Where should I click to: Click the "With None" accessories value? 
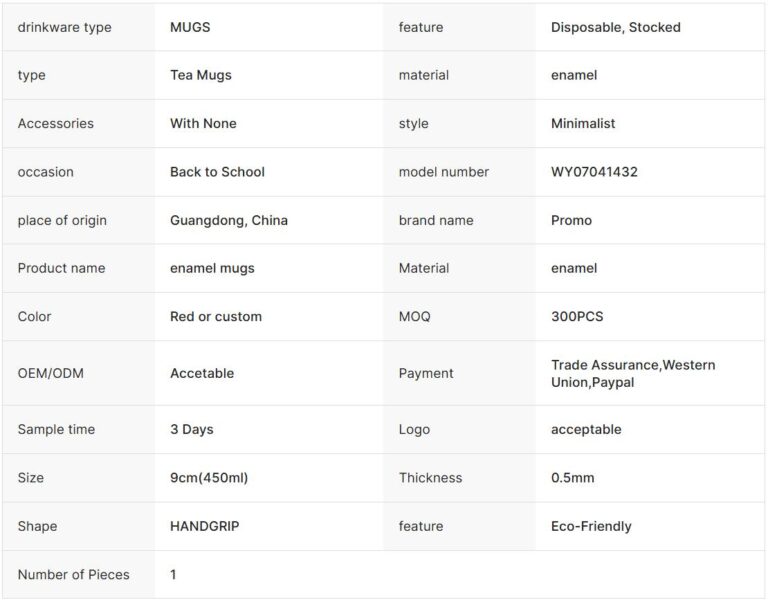tap(203, 124)
